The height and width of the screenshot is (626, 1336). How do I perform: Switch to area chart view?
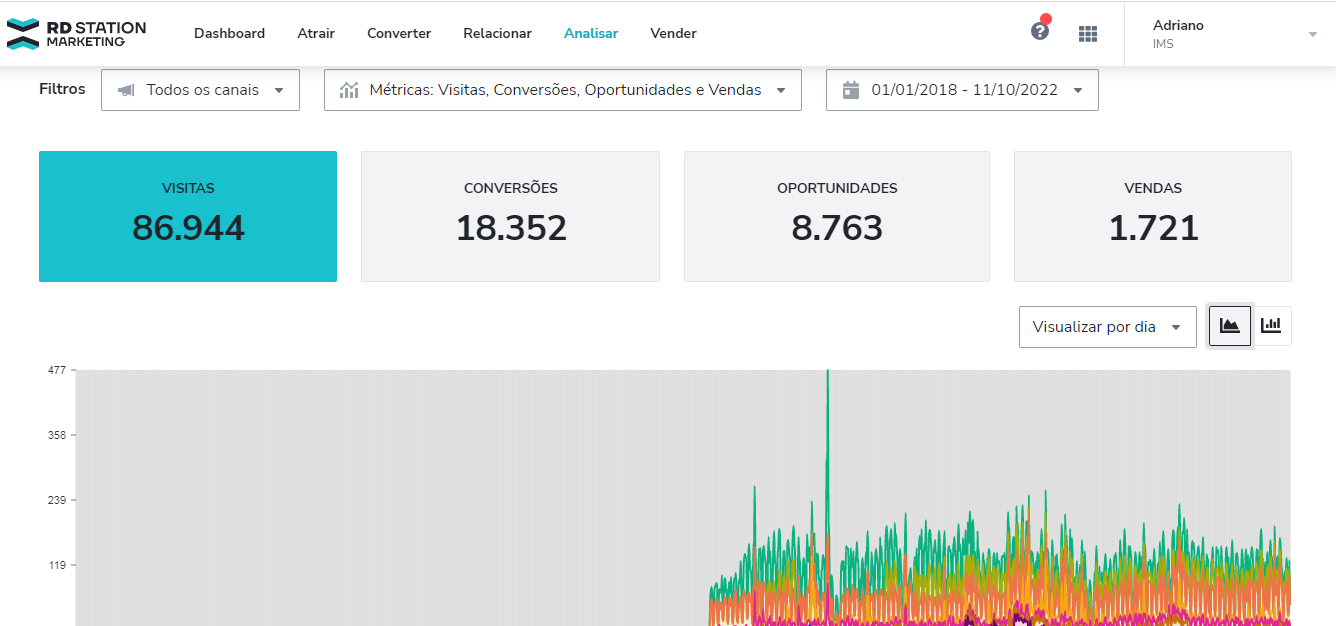click(x=1230, y=326)
